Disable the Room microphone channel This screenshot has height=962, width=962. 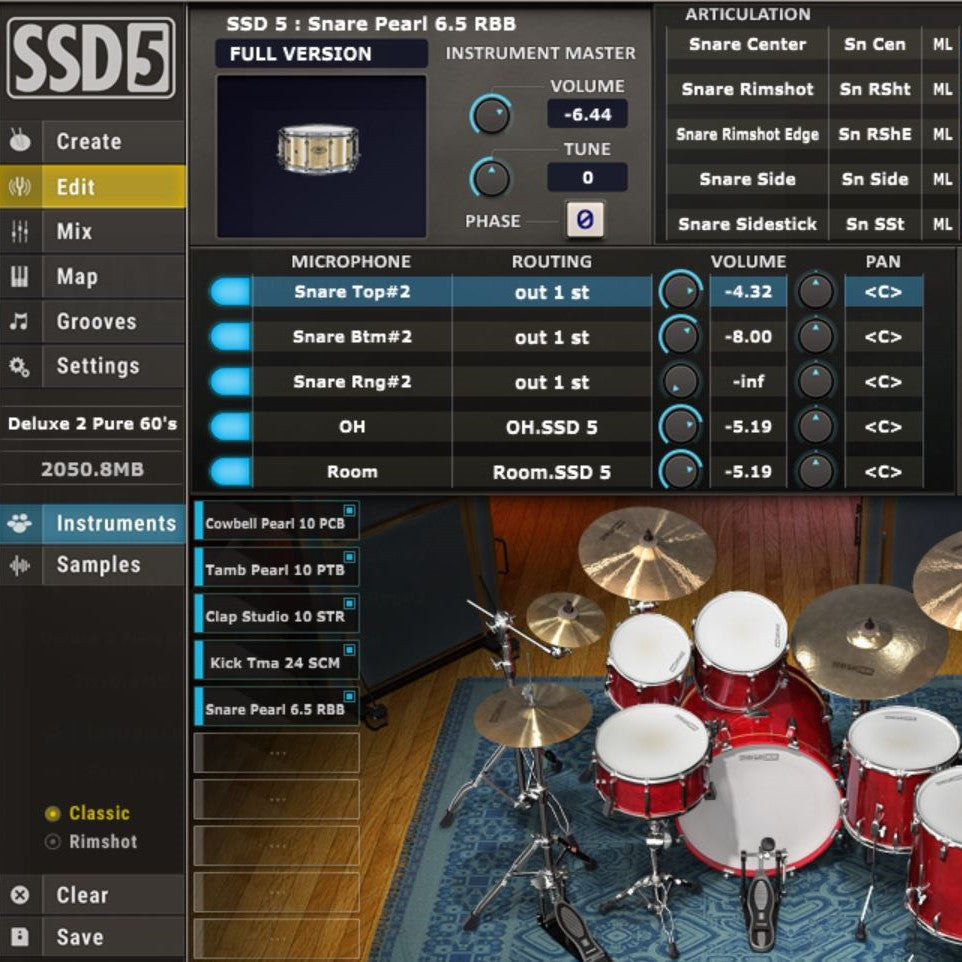(x=228, y=471)
